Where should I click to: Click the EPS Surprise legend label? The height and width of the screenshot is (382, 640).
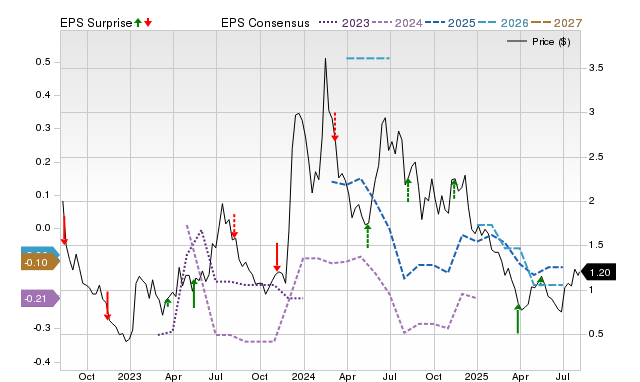96,23
